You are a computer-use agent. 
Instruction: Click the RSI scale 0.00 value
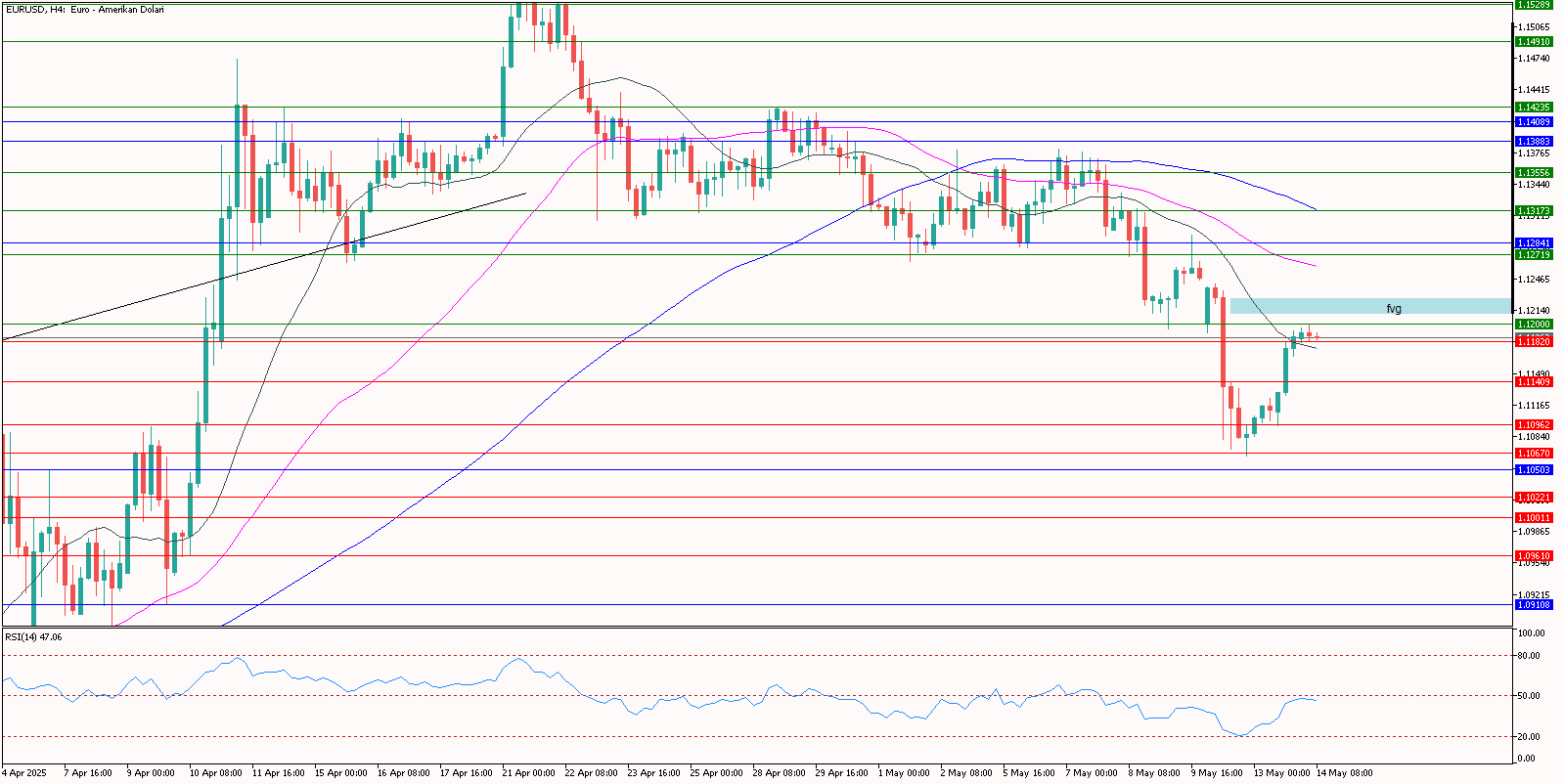(x=1526, y=759)
